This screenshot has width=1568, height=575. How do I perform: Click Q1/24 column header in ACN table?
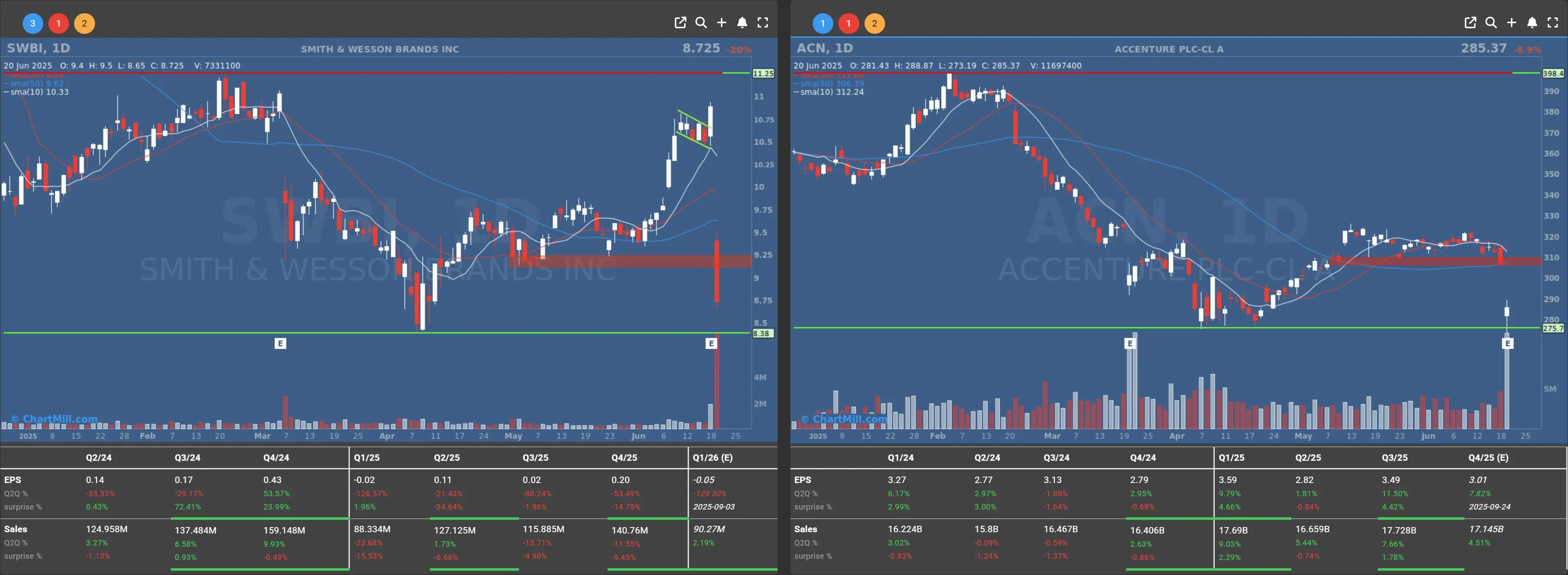coord(900,458)
